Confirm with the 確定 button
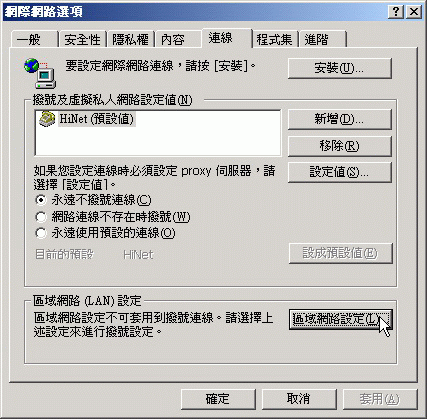The height and width of the screenshot is (419, 427). pos(218,399)
